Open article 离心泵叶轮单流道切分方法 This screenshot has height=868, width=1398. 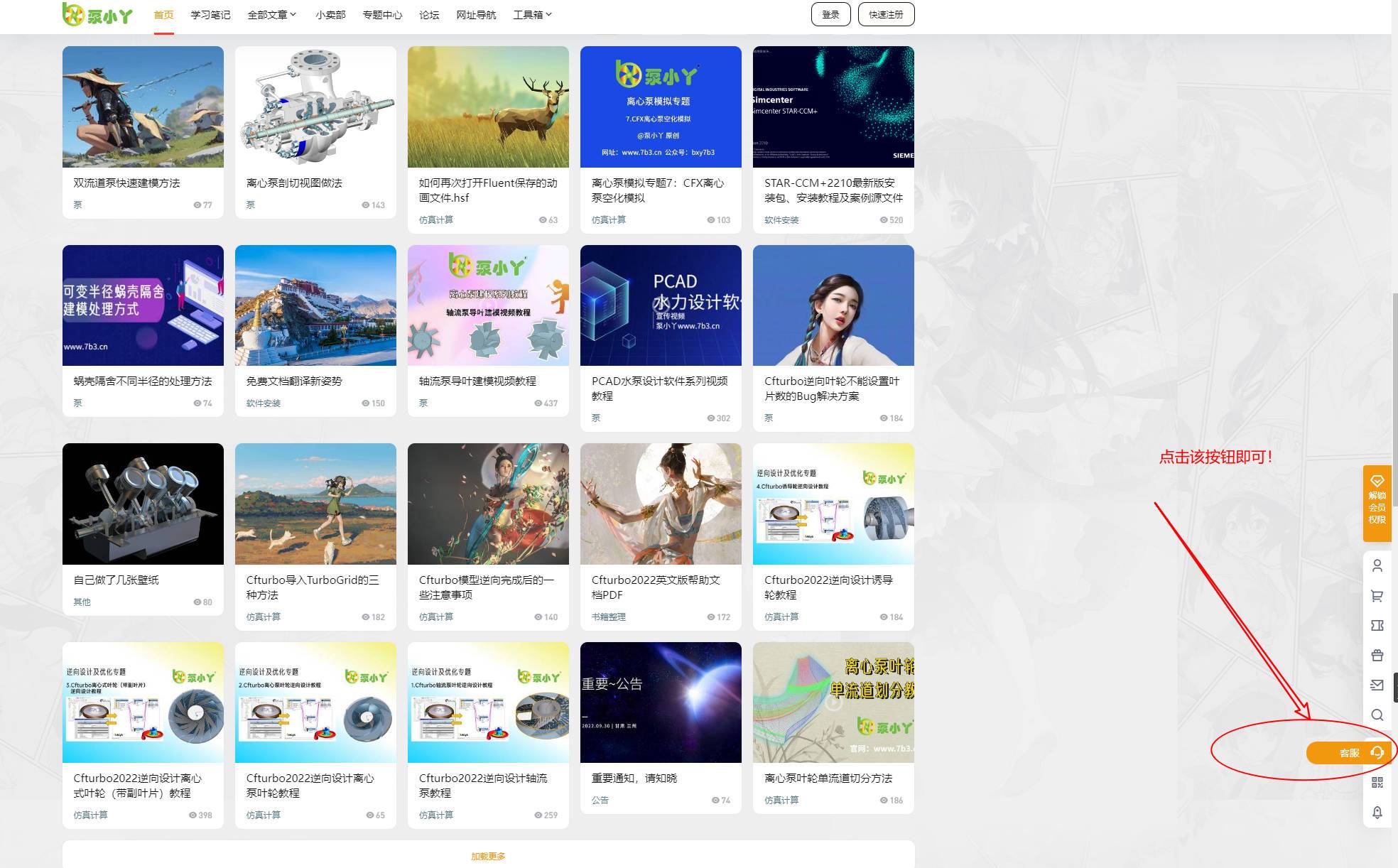click(828, 779)
